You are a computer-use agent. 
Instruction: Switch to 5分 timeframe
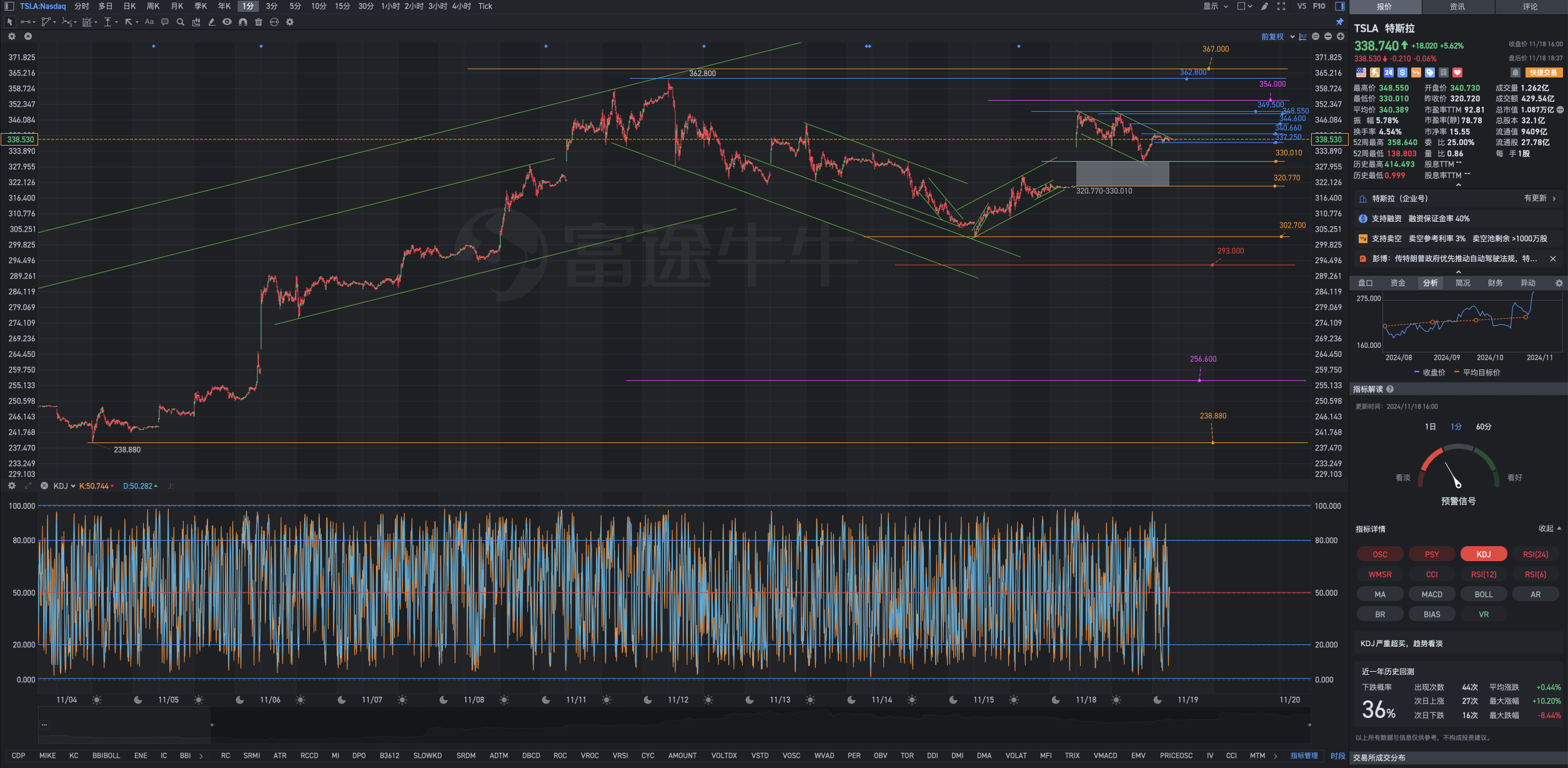pos(295,6)
